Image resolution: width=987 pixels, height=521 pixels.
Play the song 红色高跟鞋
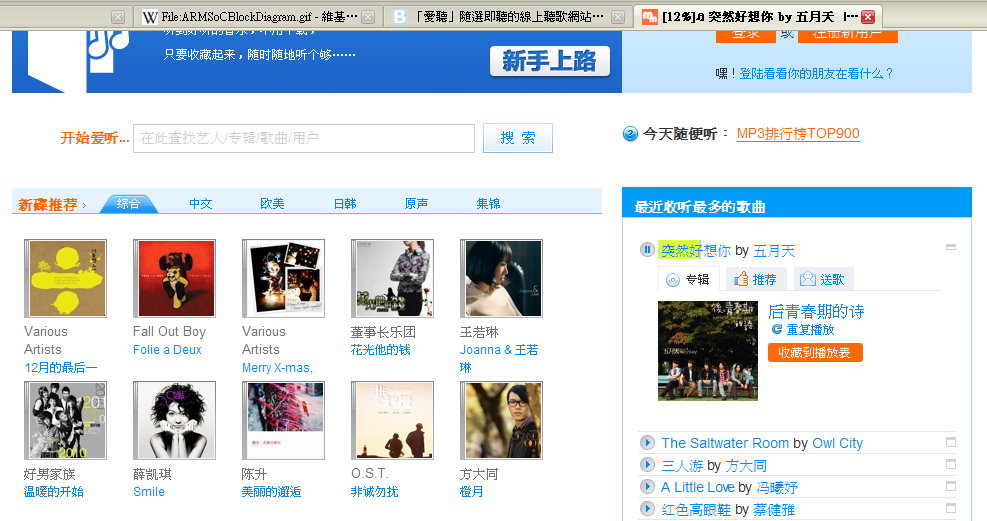coord(646,508)
